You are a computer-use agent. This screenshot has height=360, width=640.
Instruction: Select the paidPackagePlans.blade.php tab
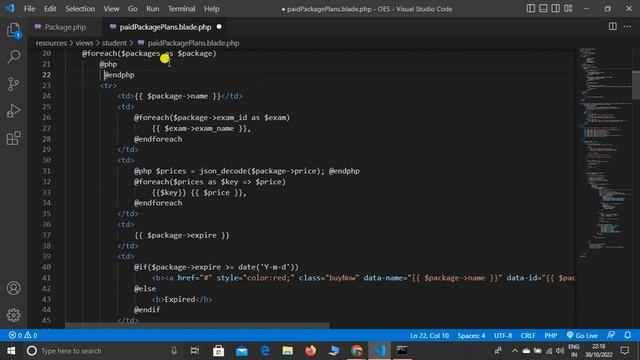tap(165, 27)
